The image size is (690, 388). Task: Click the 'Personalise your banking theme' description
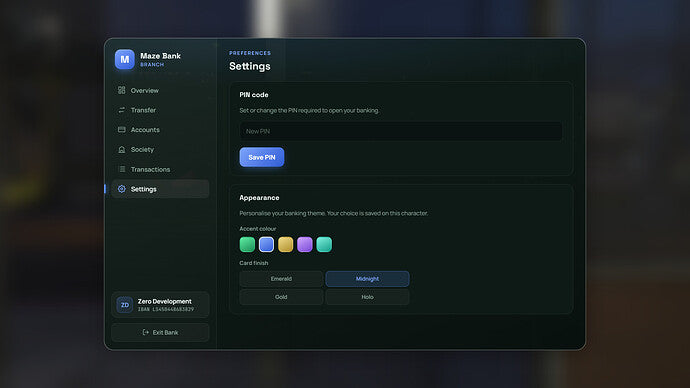point(334,213)
